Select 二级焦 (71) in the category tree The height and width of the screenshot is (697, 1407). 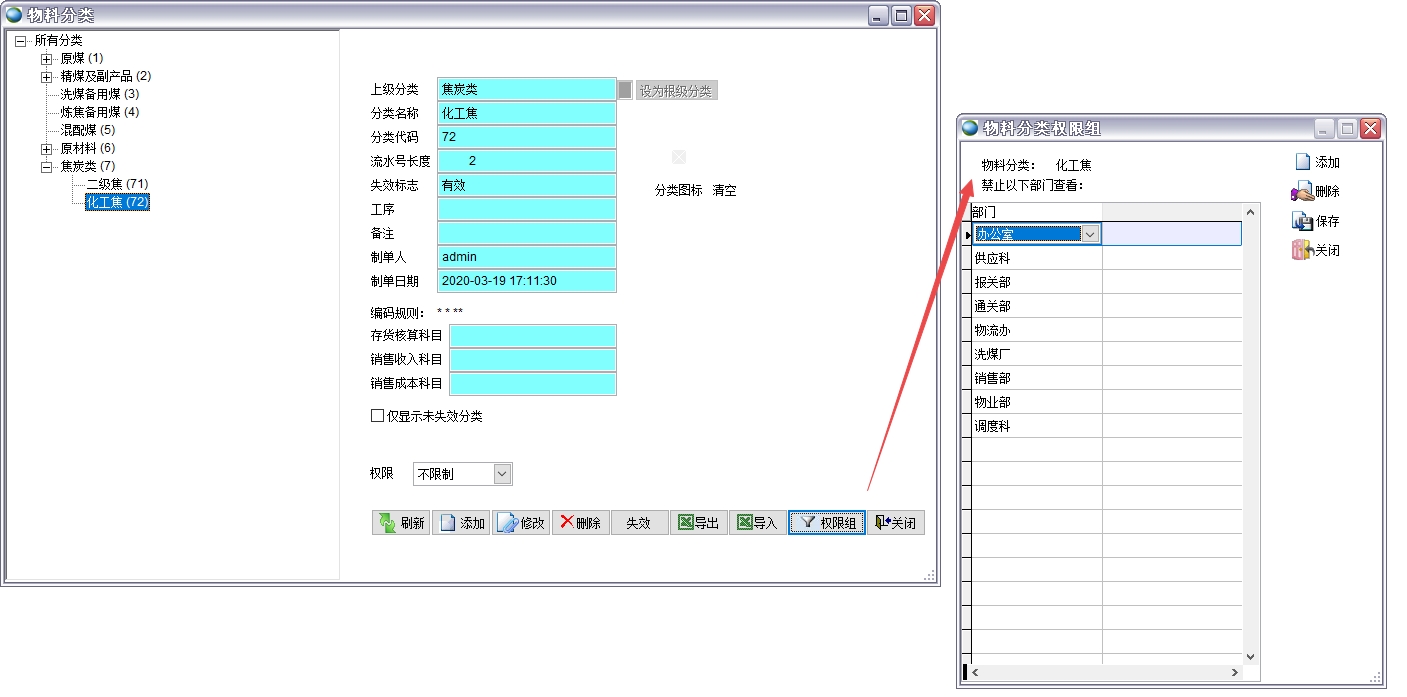point(117,185)
